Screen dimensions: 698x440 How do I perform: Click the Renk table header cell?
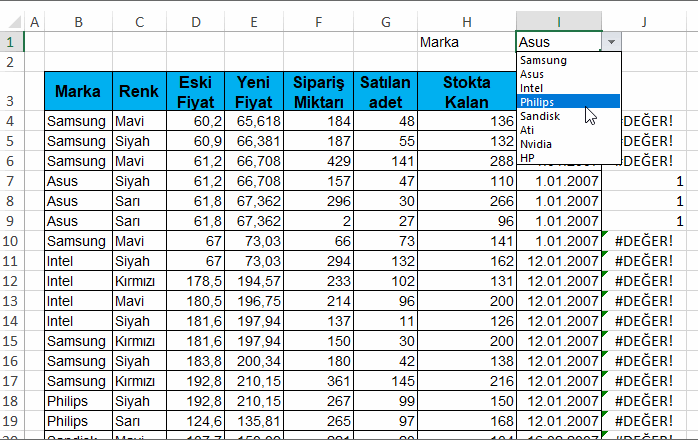[x=139, y=91]
